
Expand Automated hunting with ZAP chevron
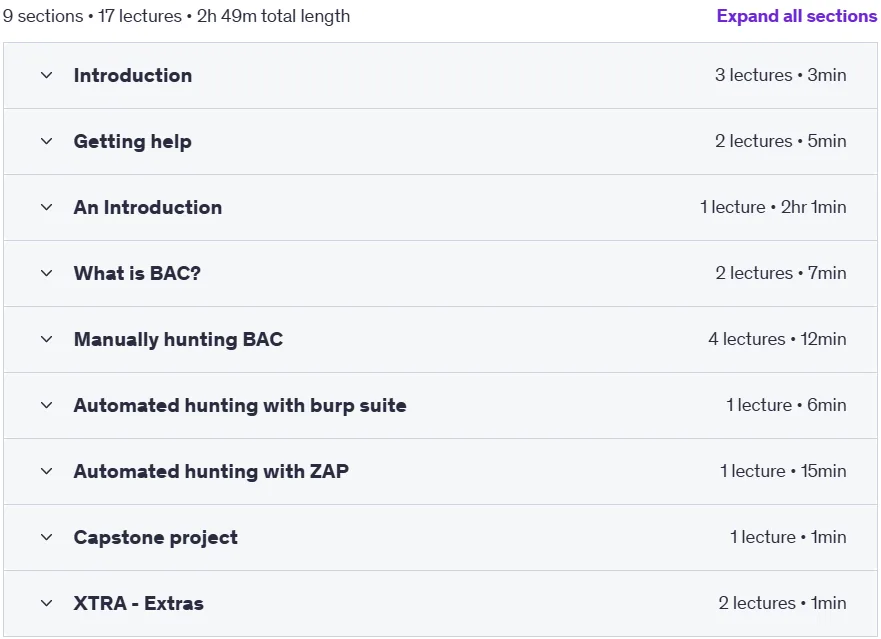(47, 471)
